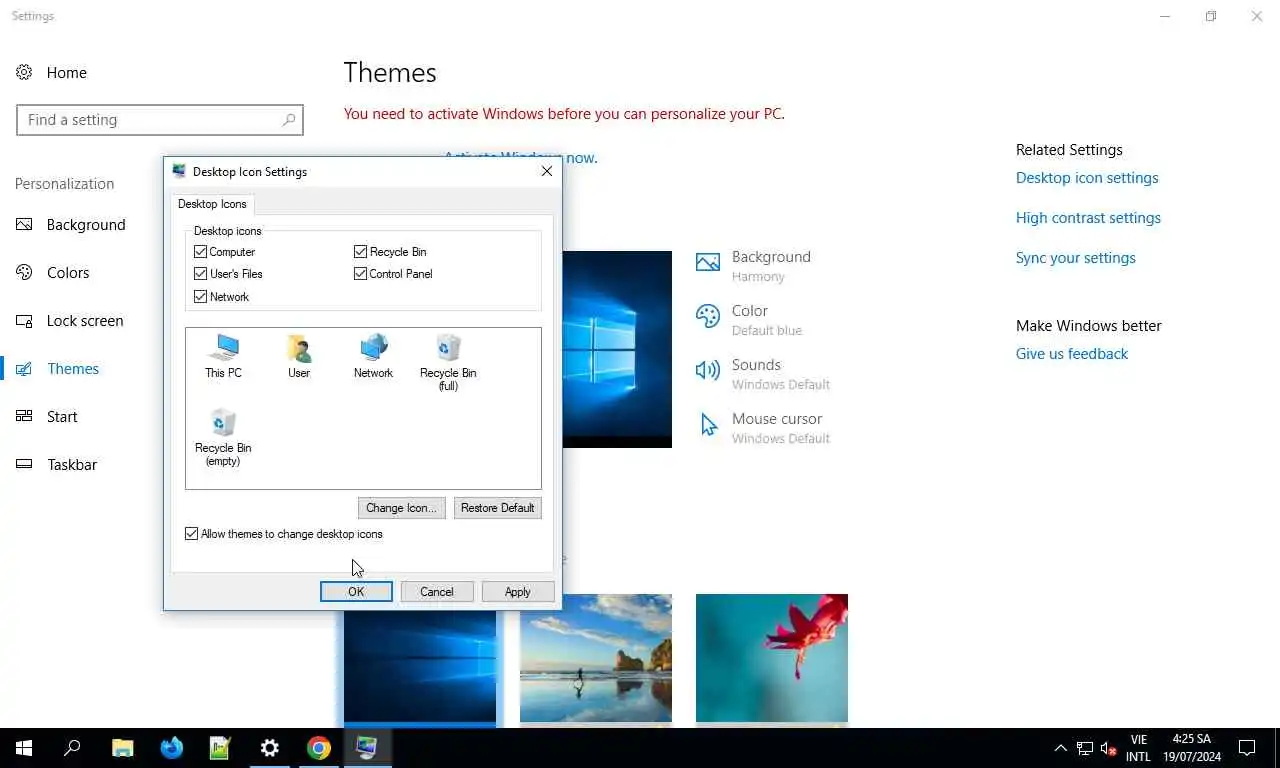Go to the Taskbar settings page
Viewport: 1280px width, 768px height.
point(72,465)
